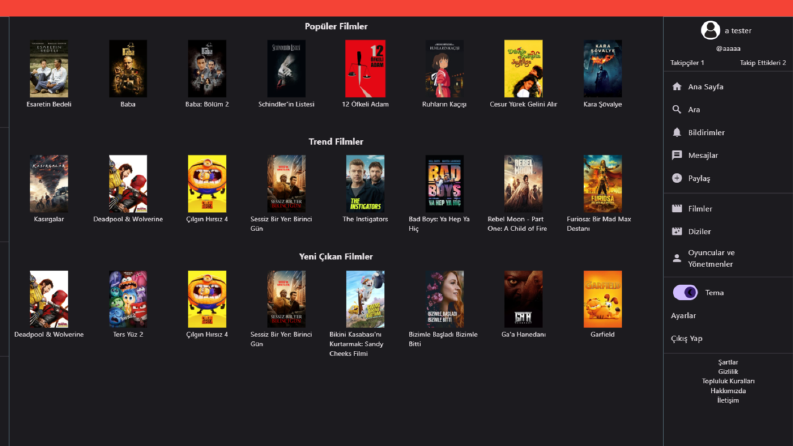Click the Filmler clapperboard icon

click(x=677, y=208)
